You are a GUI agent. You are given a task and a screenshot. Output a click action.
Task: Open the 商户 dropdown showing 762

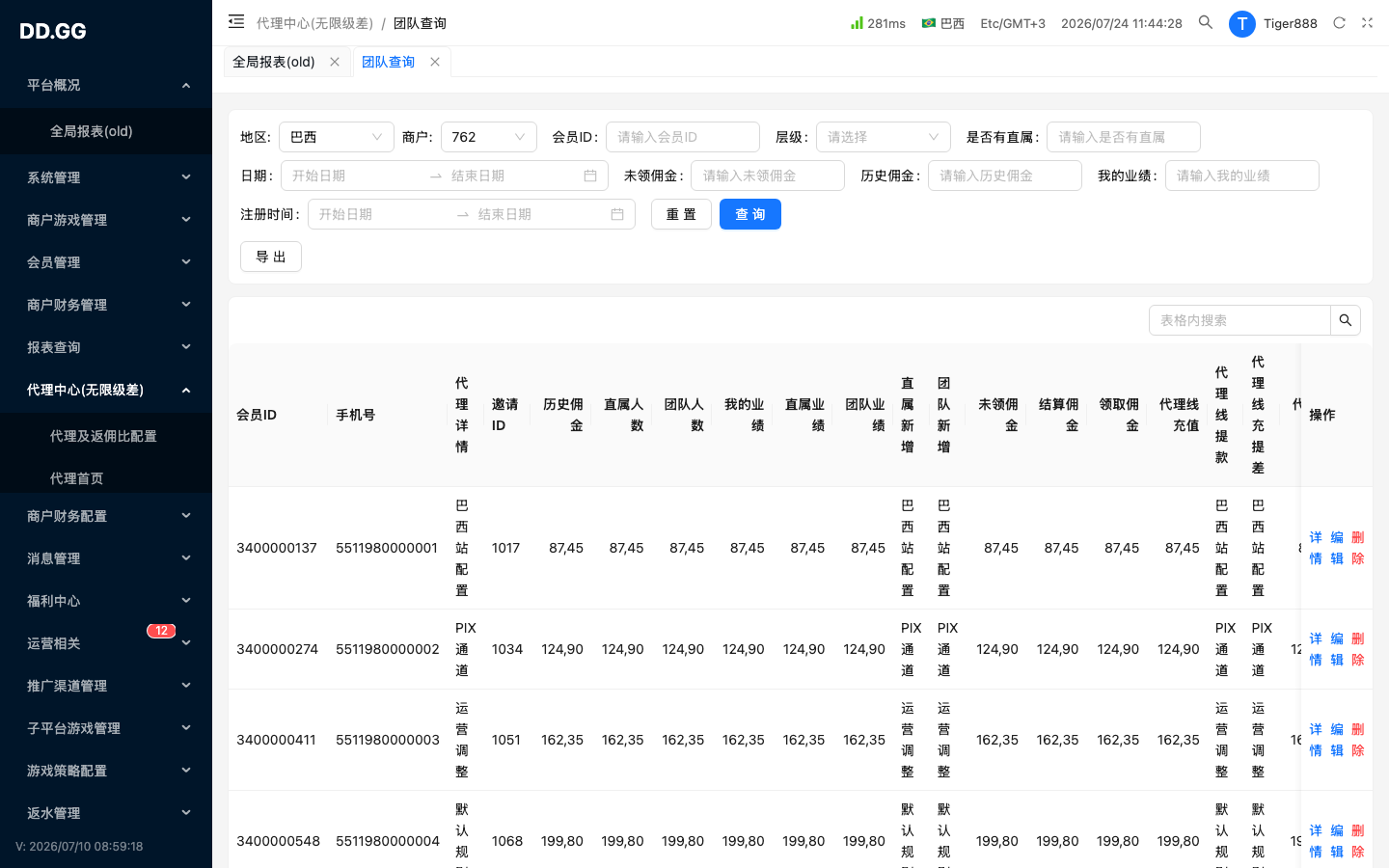pyautogui.click(x=489, y=137)
